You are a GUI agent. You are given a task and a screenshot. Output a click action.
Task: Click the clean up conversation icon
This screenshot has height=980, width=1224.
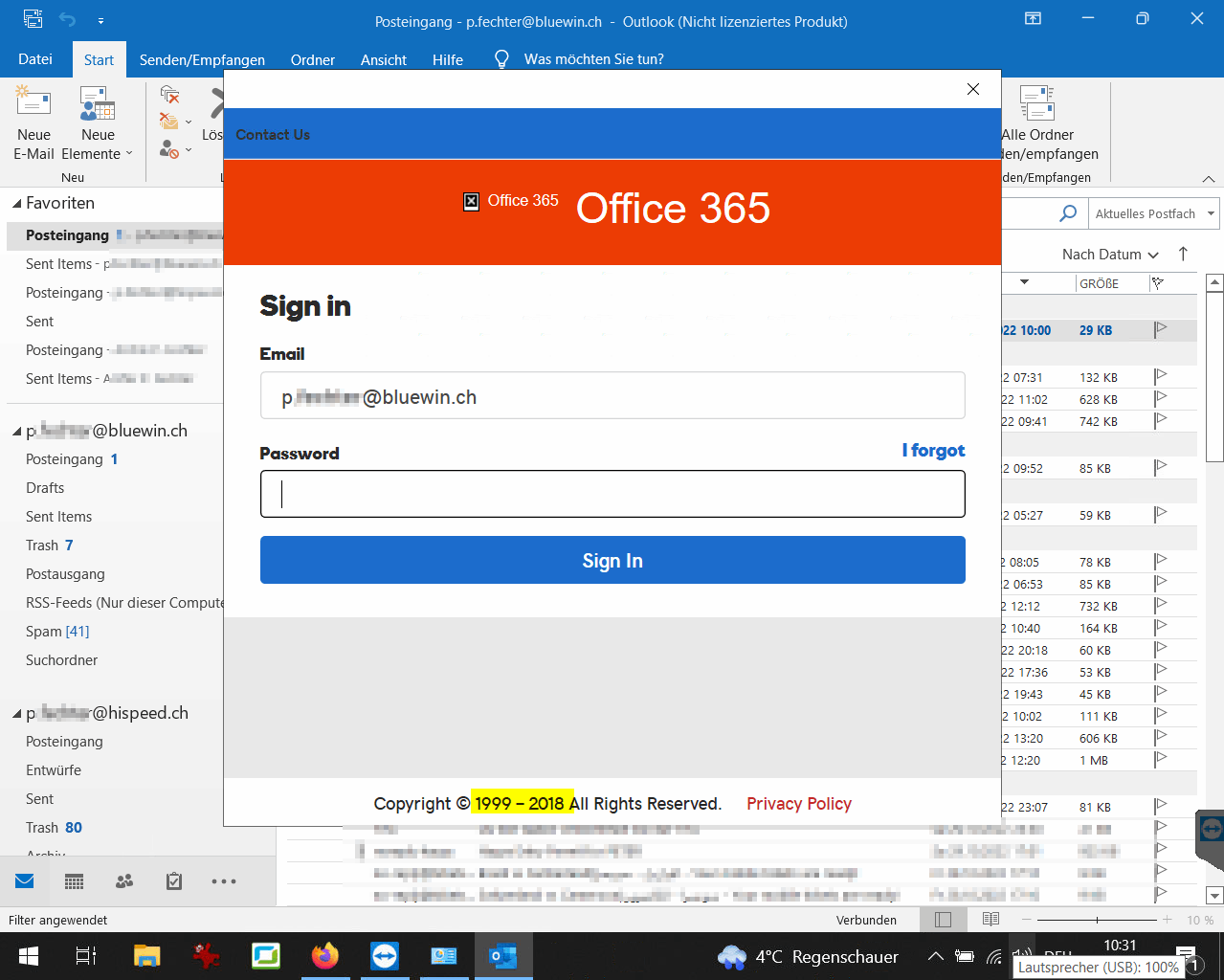(169, 121)
